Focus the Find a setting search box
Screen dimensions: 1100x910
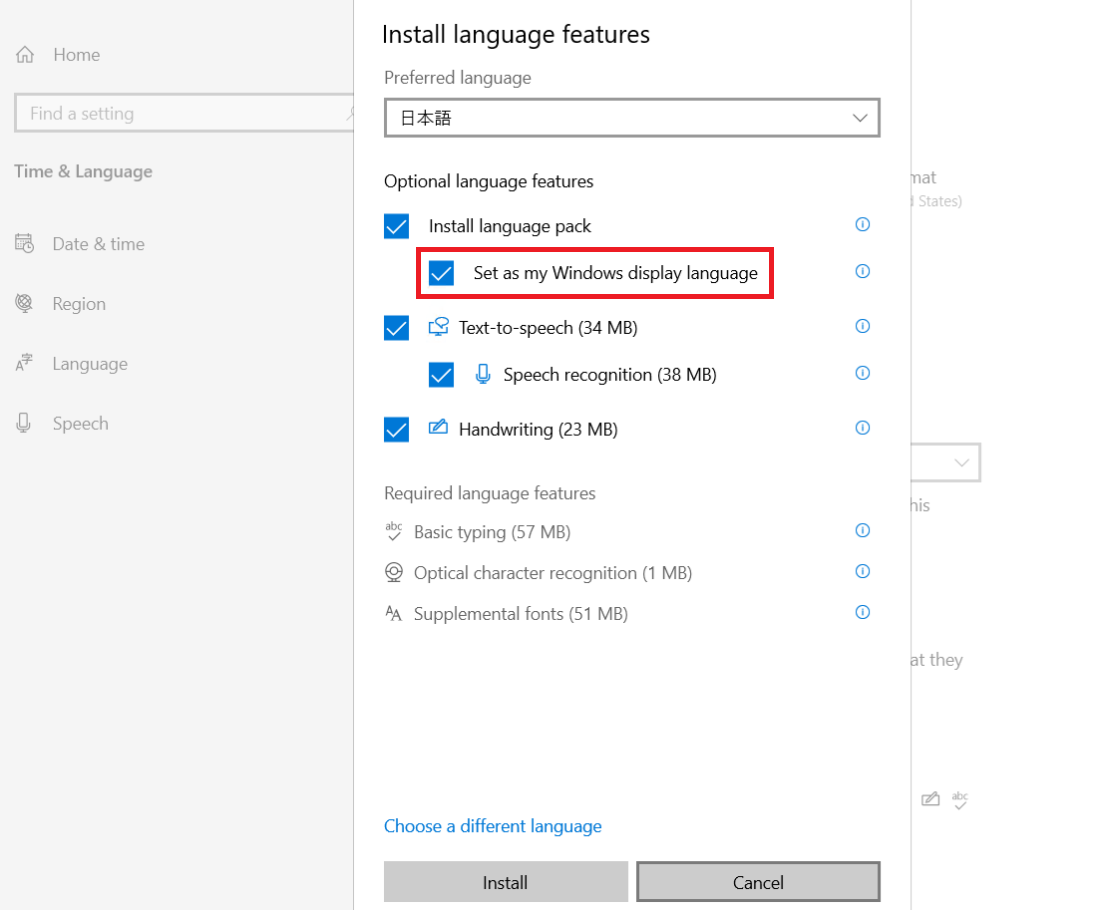pos(184,113)
